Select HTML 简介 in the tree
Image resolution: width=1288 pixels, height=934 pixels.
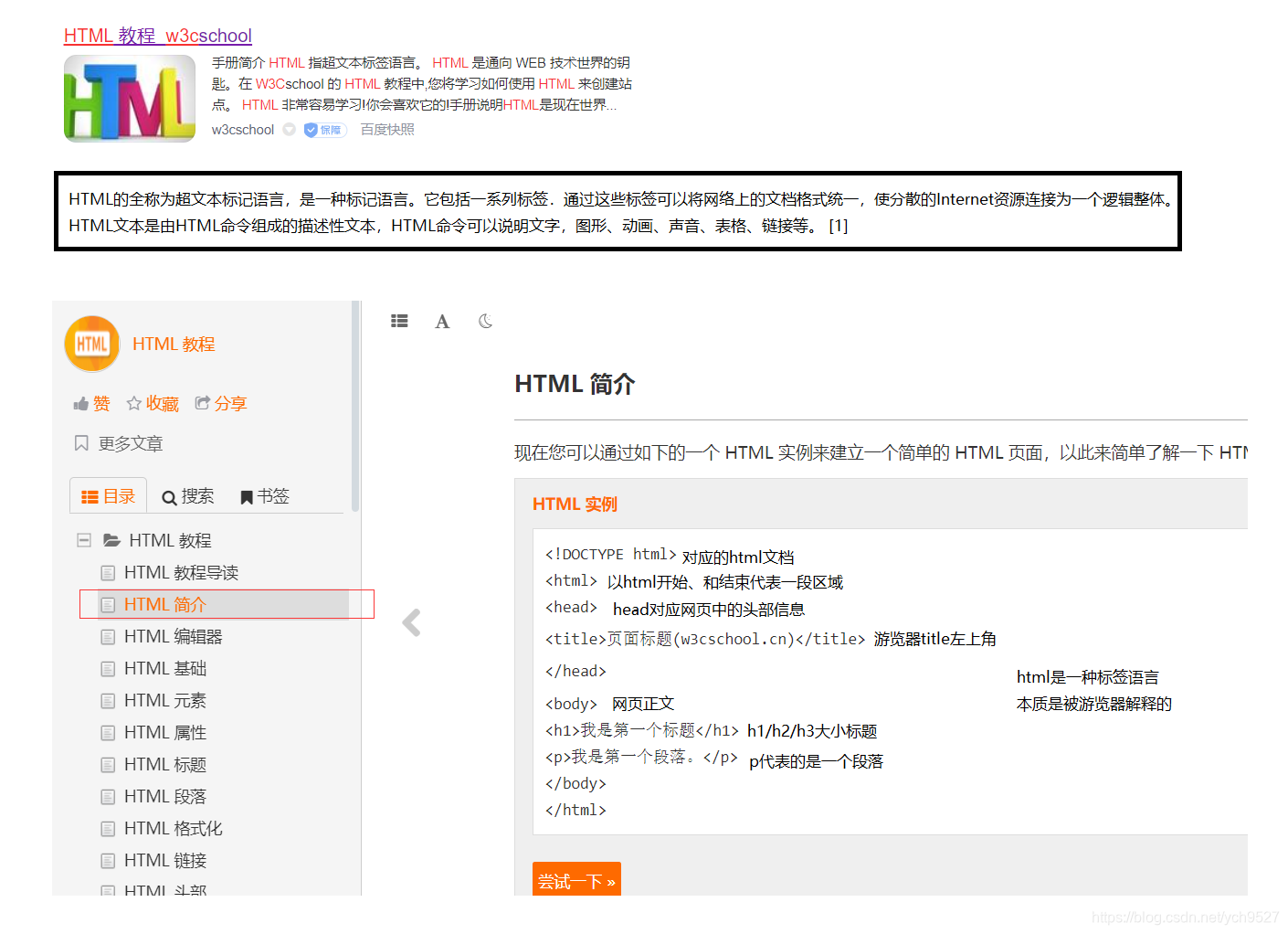[x=165, y=604]
